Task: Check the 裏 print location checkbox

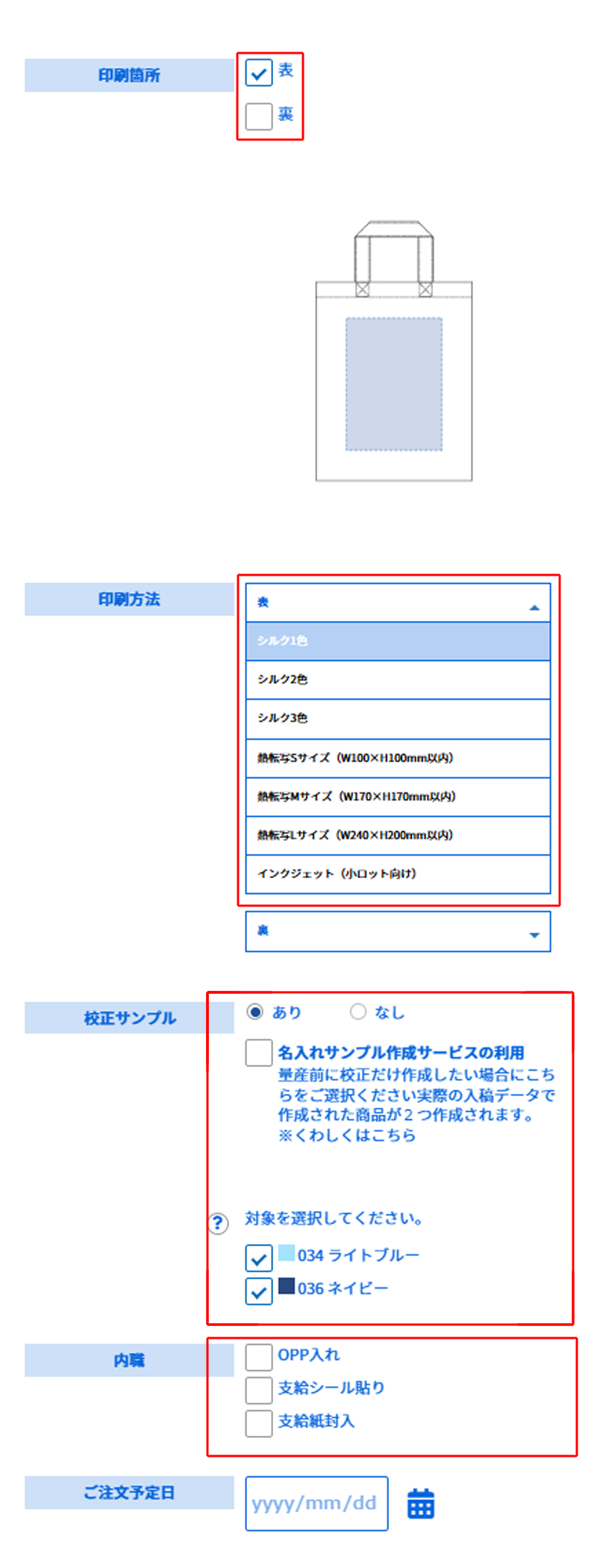Action: [x=259, y=116]
